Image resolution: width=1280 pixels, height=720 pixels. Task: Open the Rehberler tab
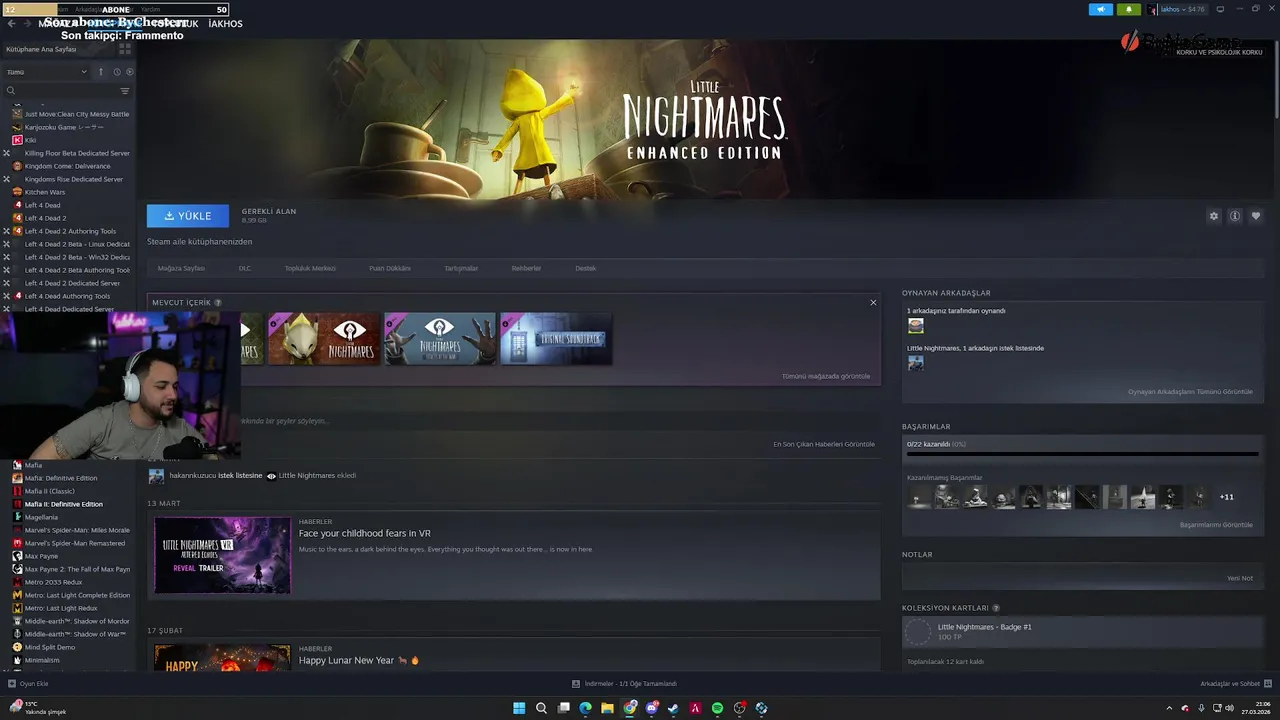point(526,268)
